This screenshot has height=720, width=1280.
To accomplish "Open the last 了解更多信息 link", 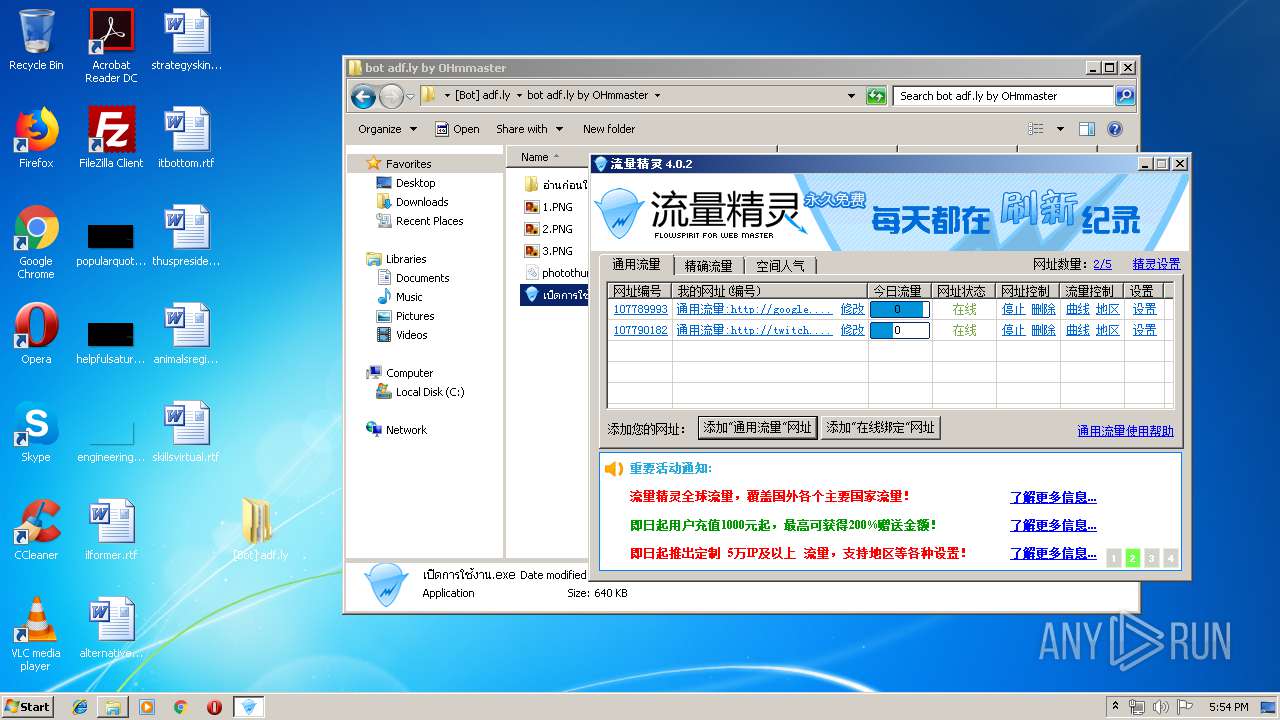I will coord(1053,553).
